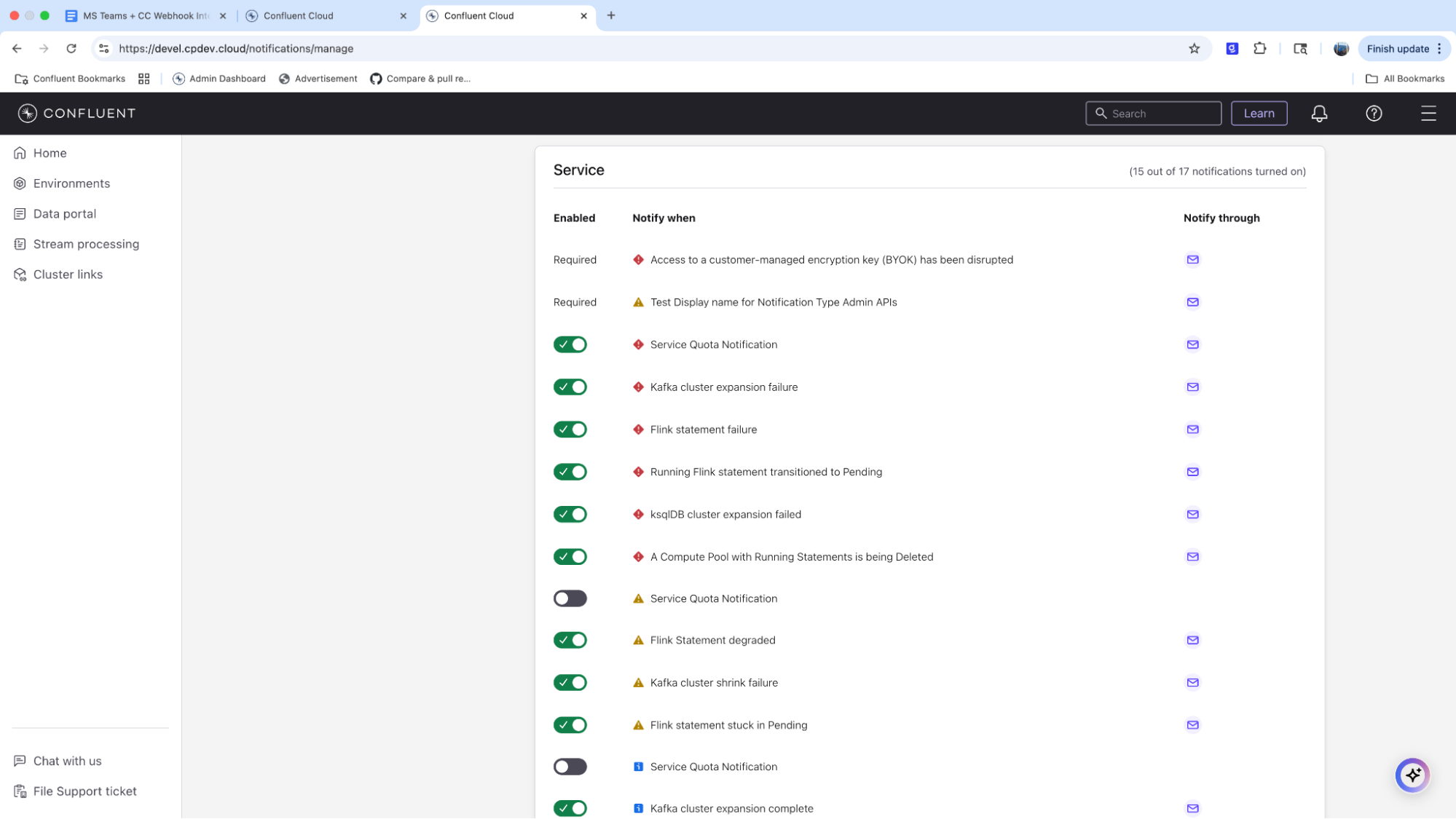This screenshot has width=1456, height=819.
Task: Switch to the MS Teams webhook tab
Action: (x=145, y=16)
